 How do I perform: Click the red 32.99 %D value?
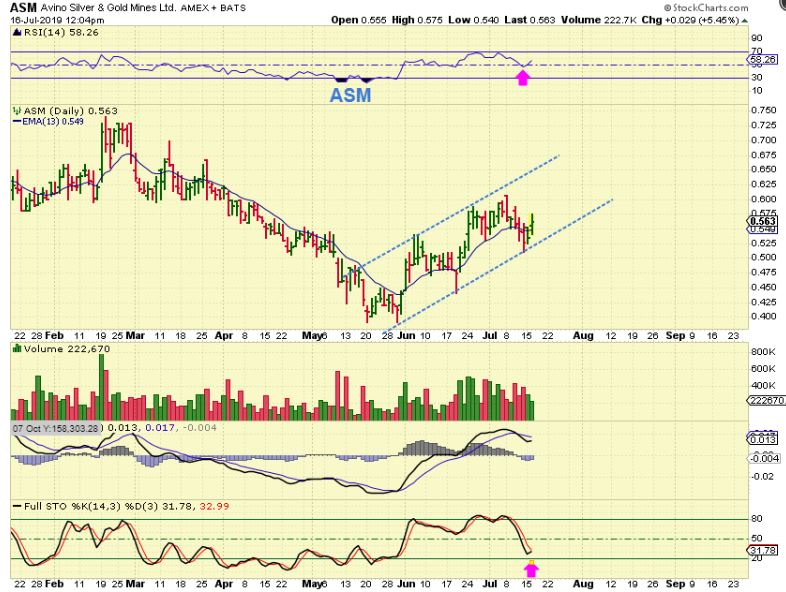(x=214, y=506)
